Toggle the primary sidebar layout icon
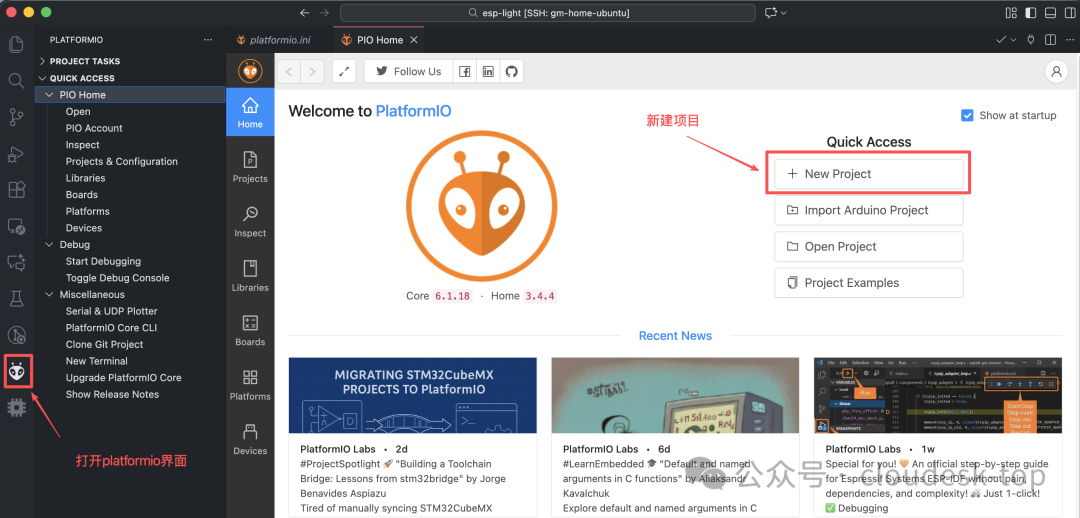Image resolution: width=1080 pixels, height=518 pixels. point(1031,12)
